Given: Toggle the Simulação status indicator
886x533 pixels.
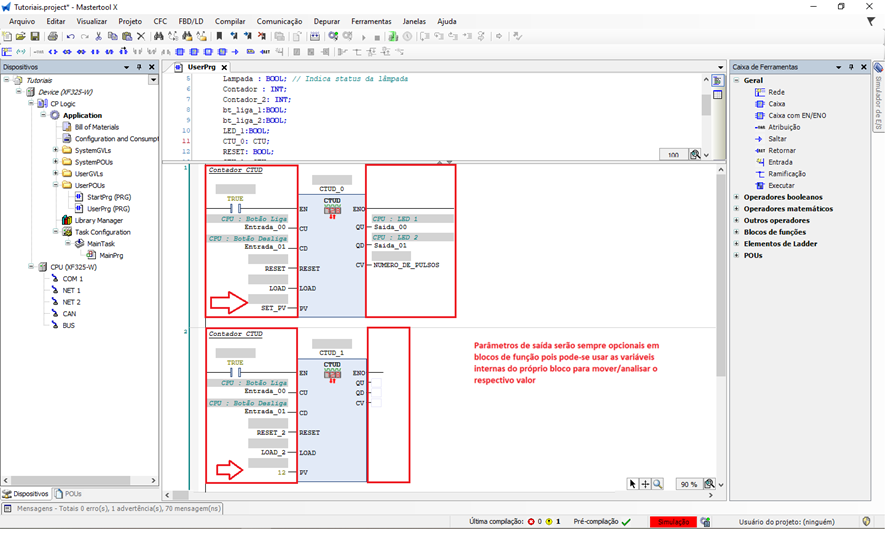Looking at the screenshot, I should click(x=672, y=521).
